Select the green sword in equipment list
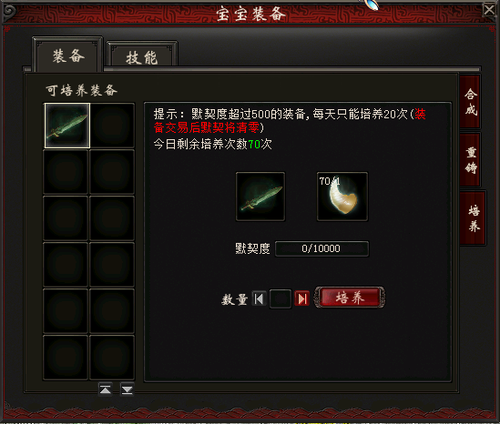 click(x=67, y=125)
